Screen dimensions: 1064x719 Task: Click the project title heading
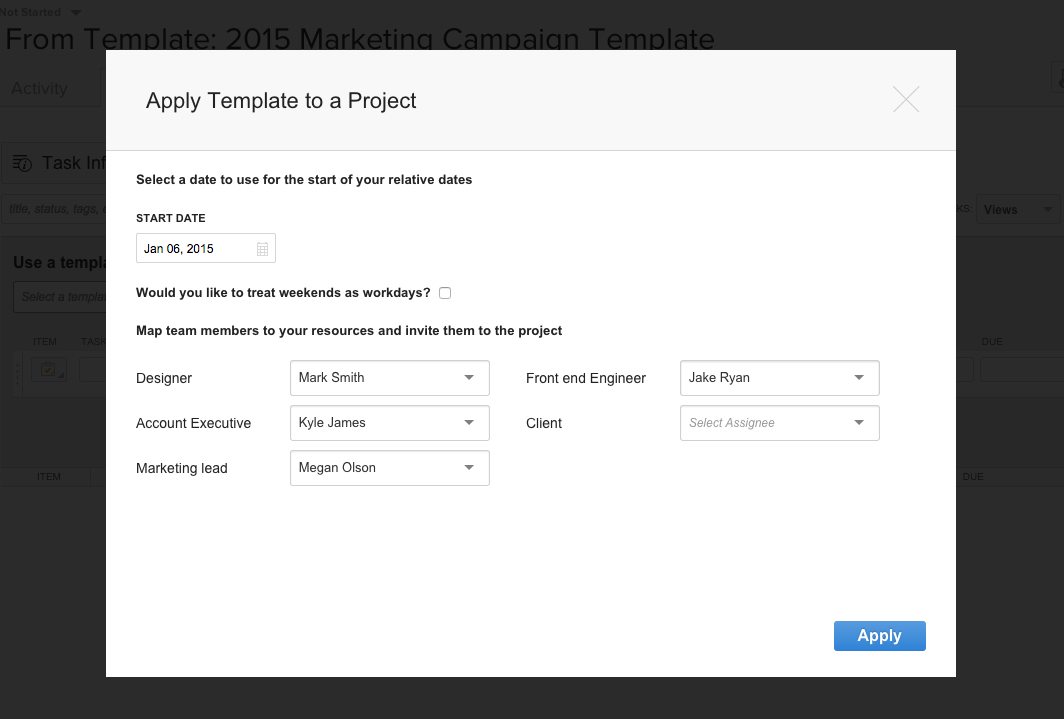click(x=360, y=39)
